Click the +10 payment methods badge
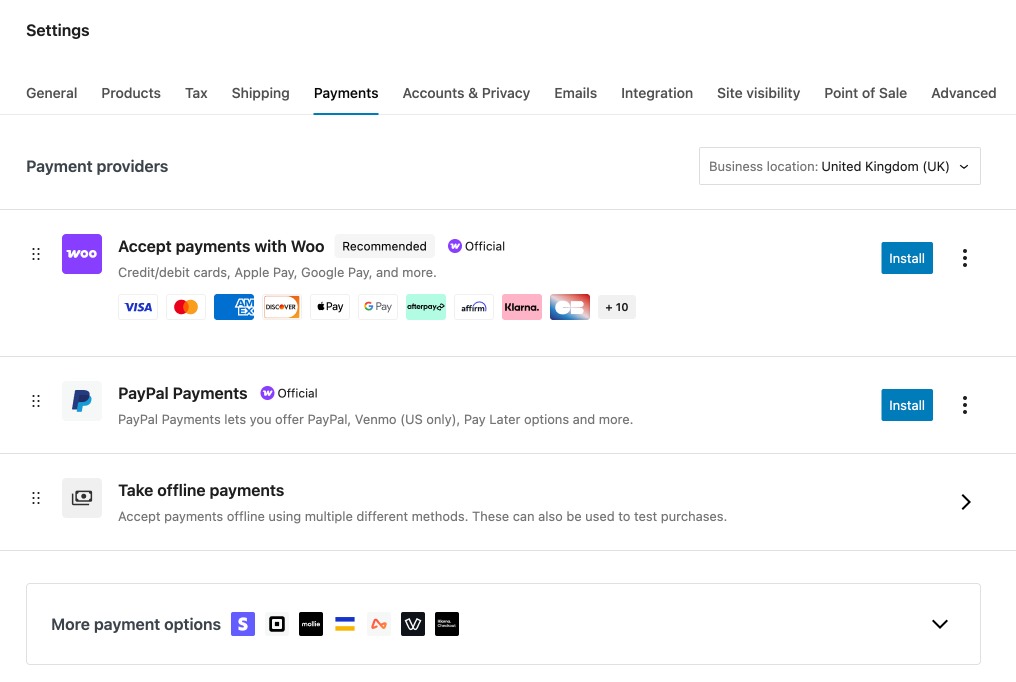 [x=616, y=307]
